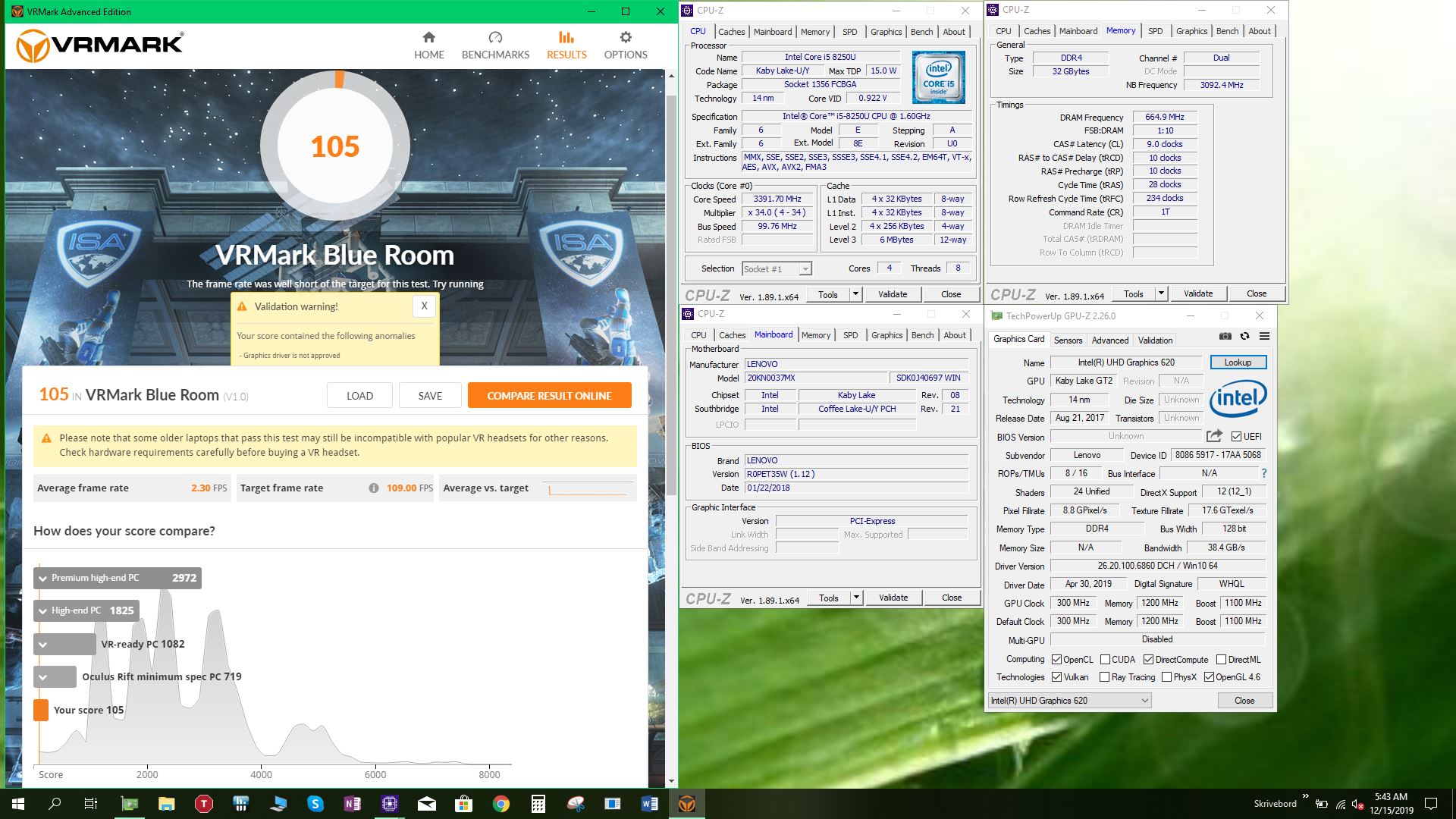Image resolution: width=1456 pixels, height=819 pixels.
Task: Open the Validation tab in GPU-Z
Action: [x=1155, y=340]
